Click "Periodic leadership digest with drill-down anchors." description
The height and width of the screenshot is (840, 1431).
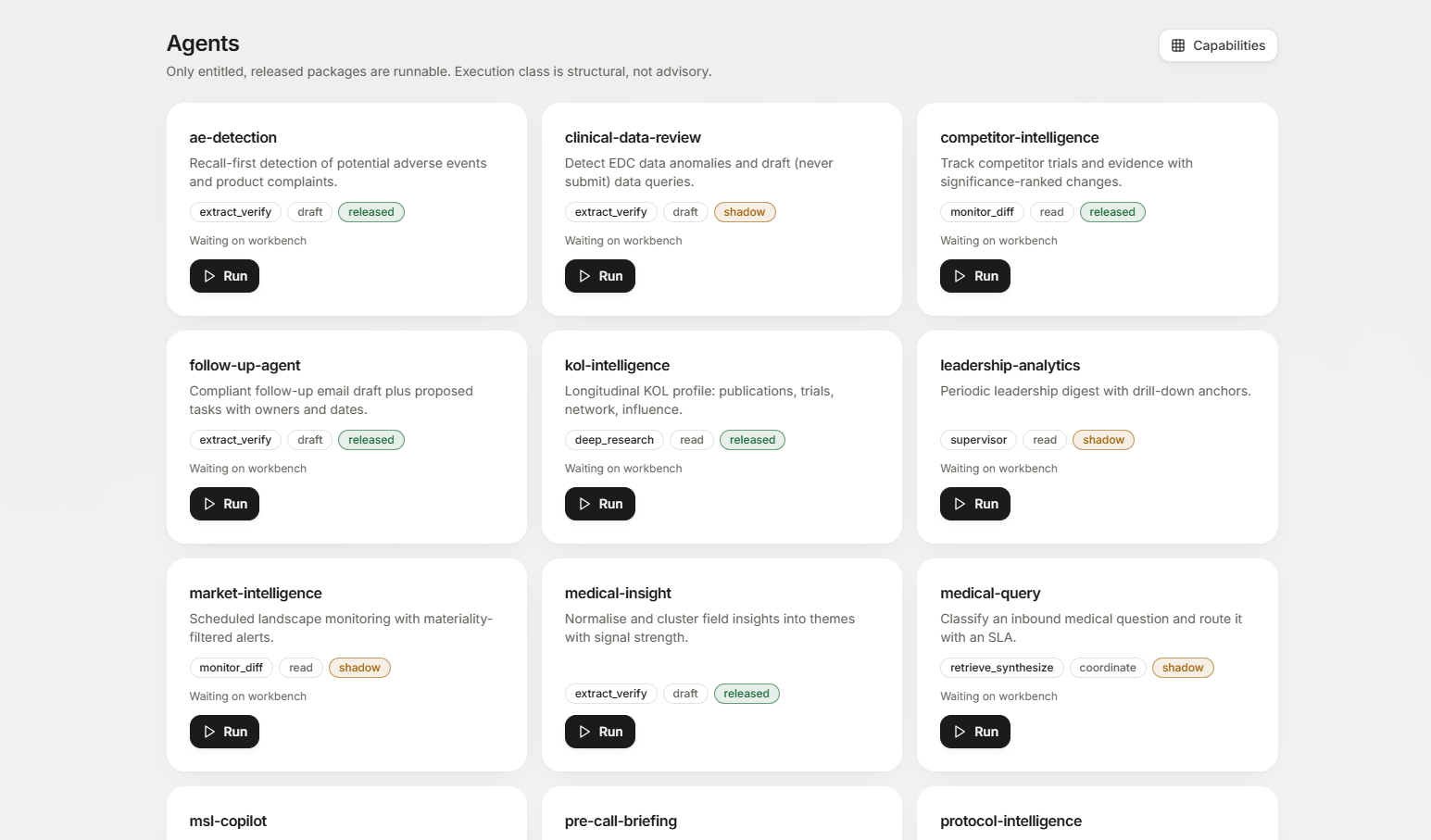(1096, 391)
